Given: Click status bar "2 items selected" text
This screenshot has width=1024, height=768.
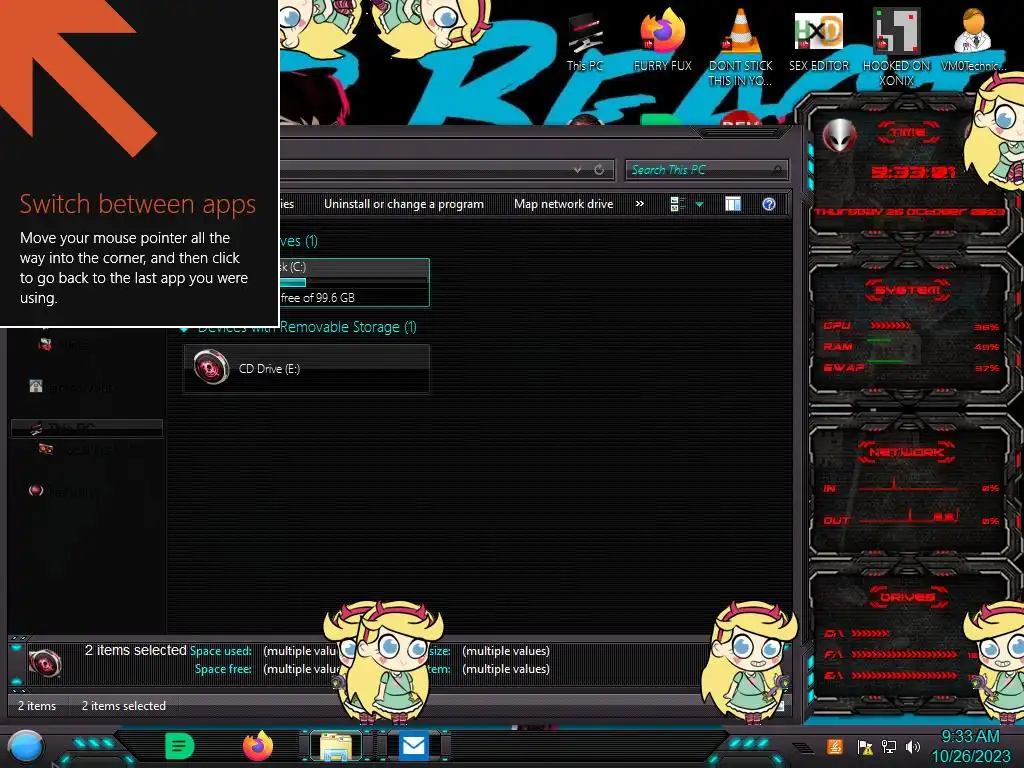Looking at the screenshot, I should pos(123,706).
